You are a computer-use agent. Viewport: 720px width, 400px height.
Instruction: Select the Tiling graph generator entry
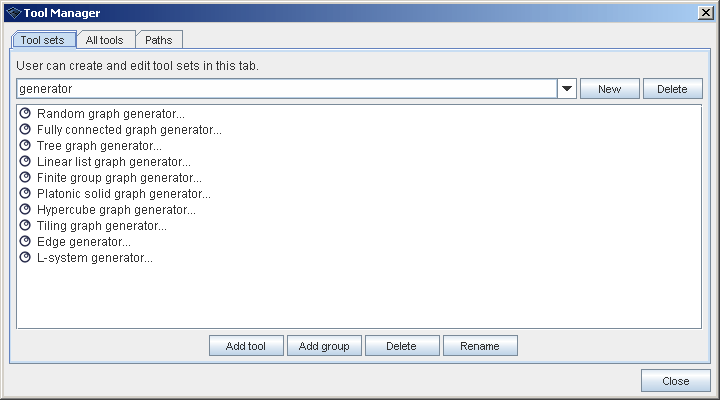[x=101, y=226]
